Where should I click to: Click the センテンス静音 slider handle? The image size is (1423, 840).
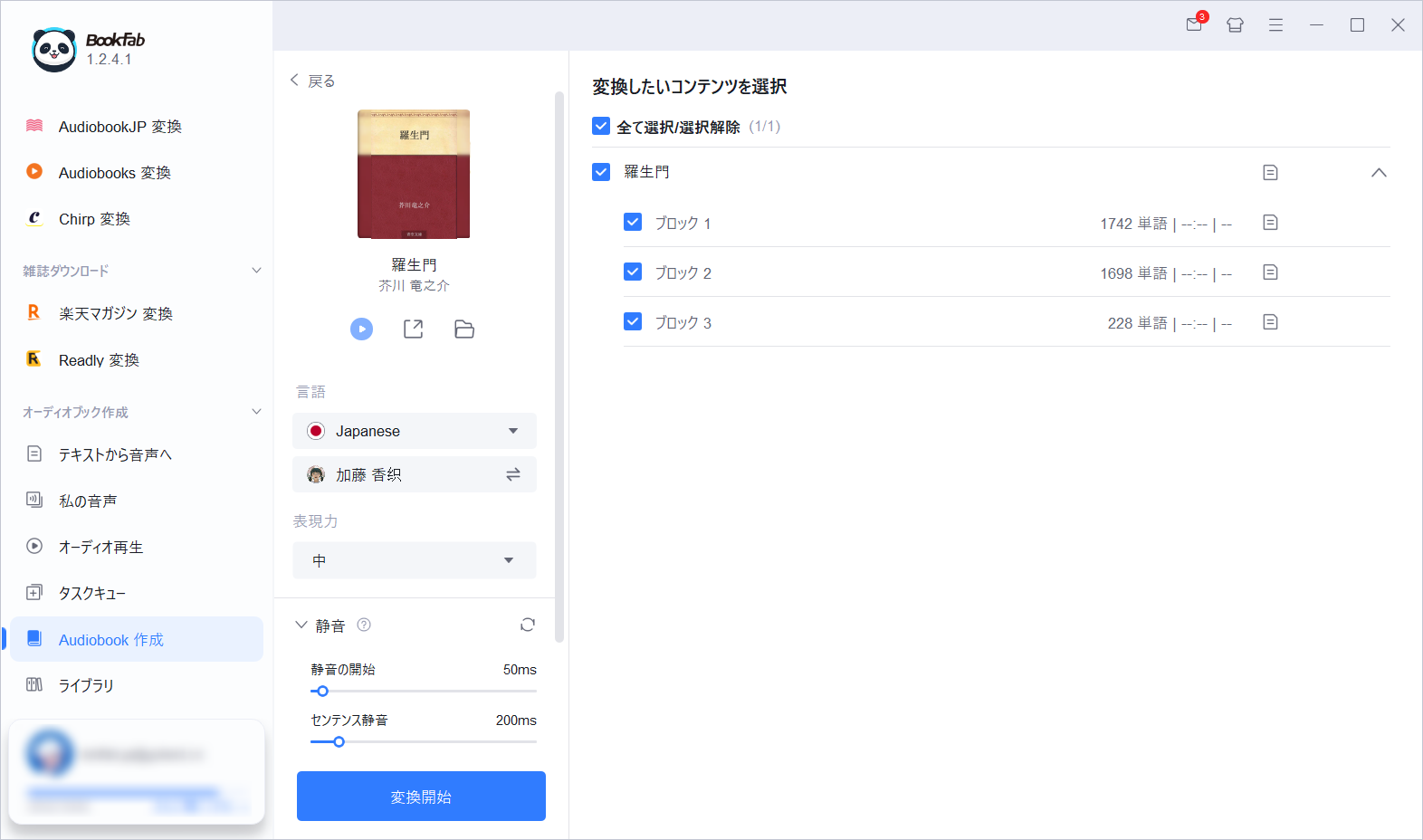(339, 741)
